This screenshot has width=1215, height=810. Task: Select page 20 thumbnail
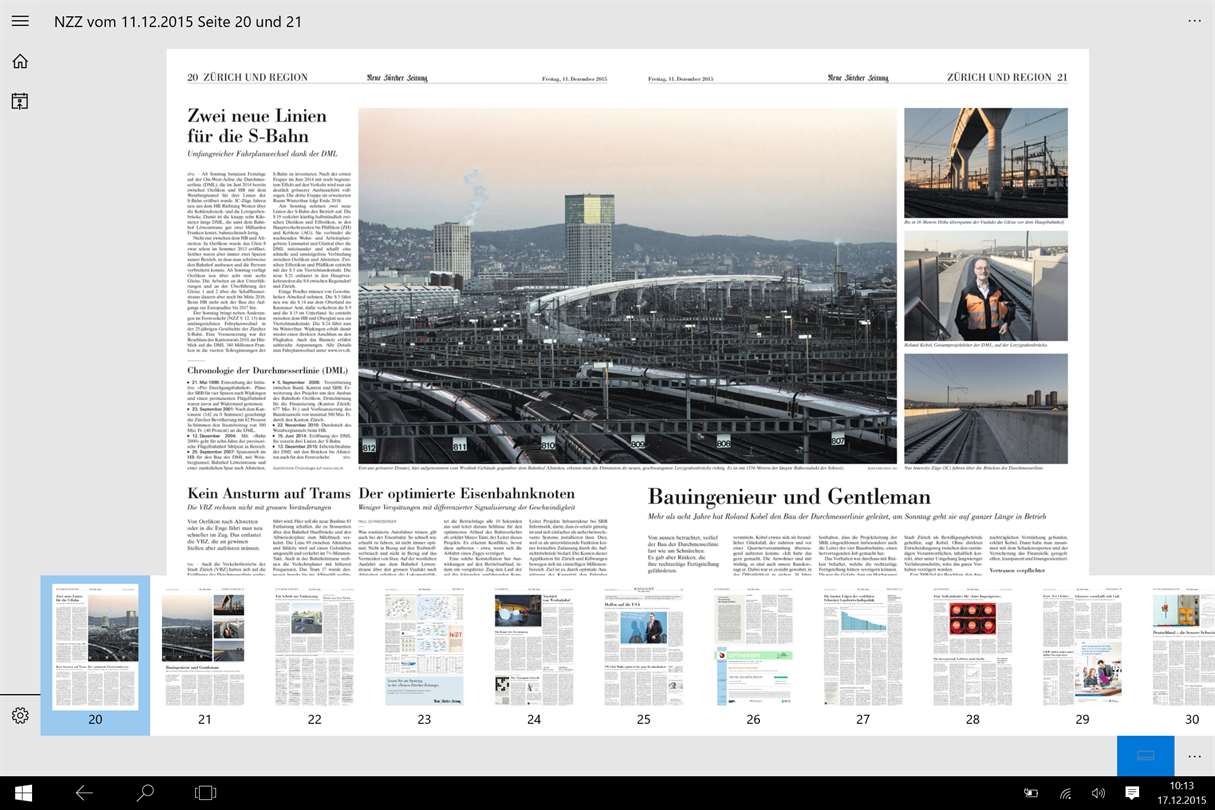click(x=95, y=655)
